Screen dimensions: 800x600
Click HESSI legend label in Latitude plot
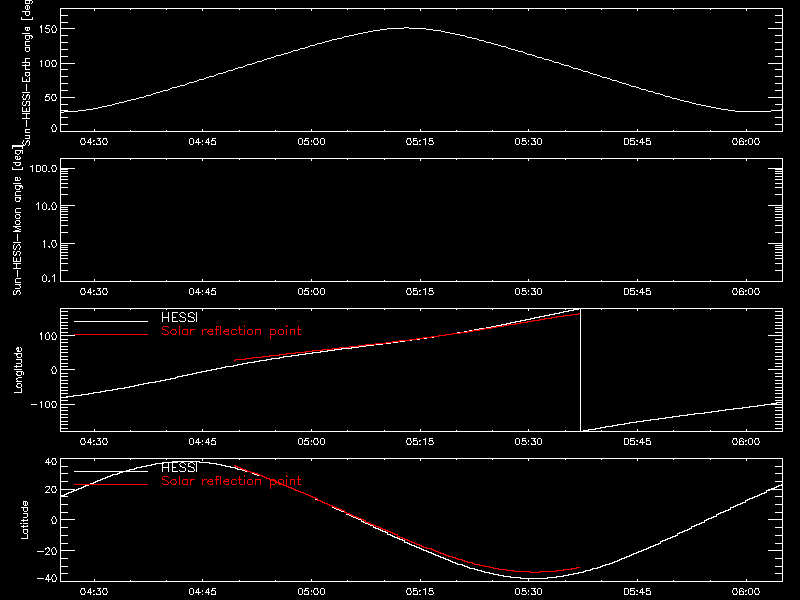(x=179, y=467)
